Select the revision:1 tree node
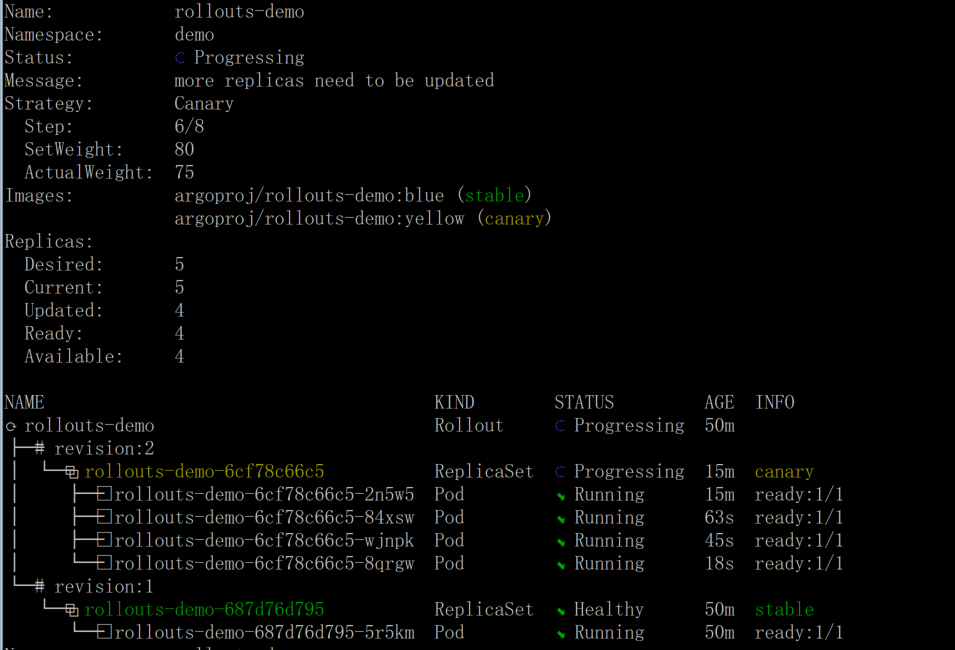The height and width of the screenshot is (650, 955). point(104,587)
